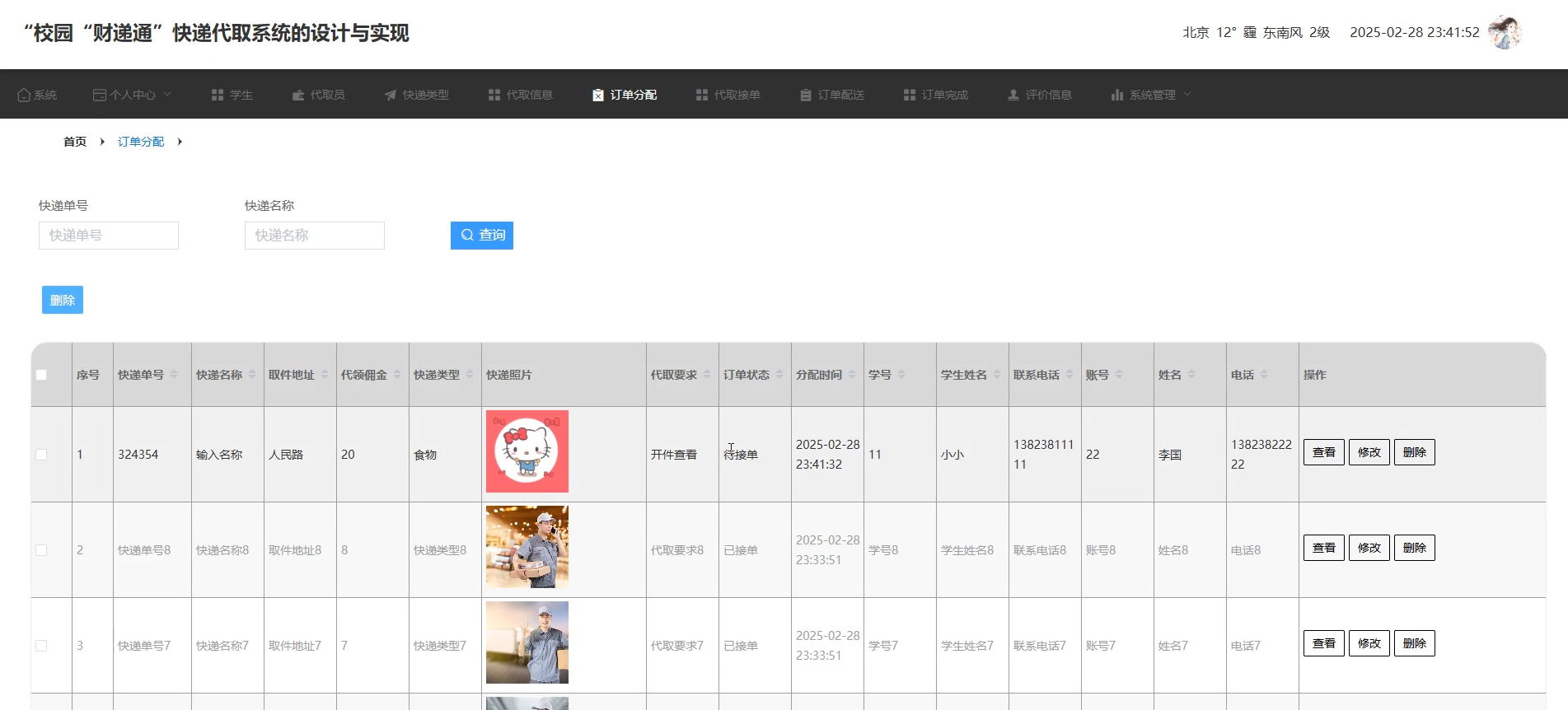Toggle the select-all checkbox in table header

(x=41, y=375)
